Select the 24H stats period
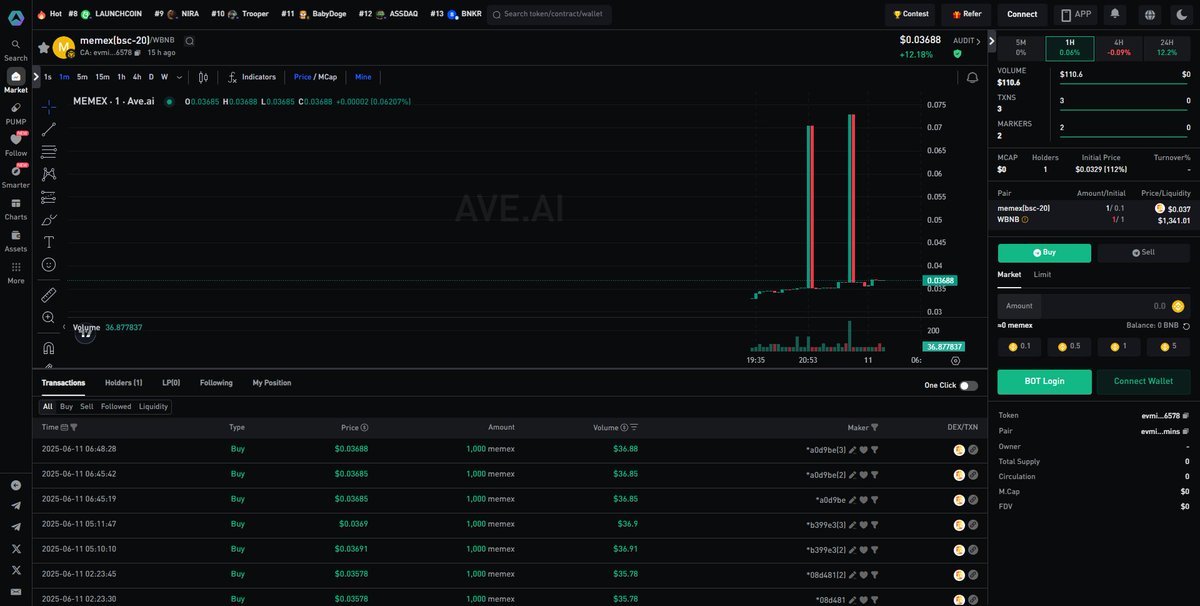This screenshot has height=606, width=1200. 1167,47
